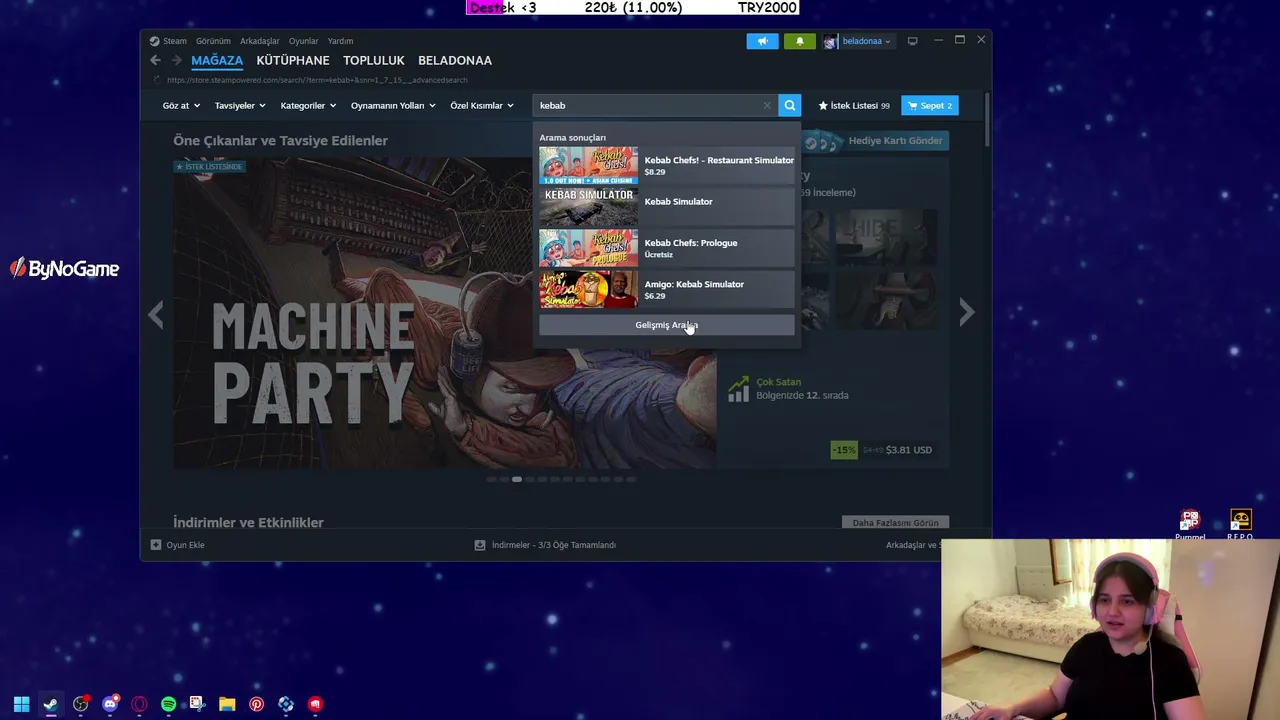This screenshot has height=720, width=1280.
Task: Open Kebab Chefs! Restaurant Simulator thumbnail
Action: [x=588, y=166]
